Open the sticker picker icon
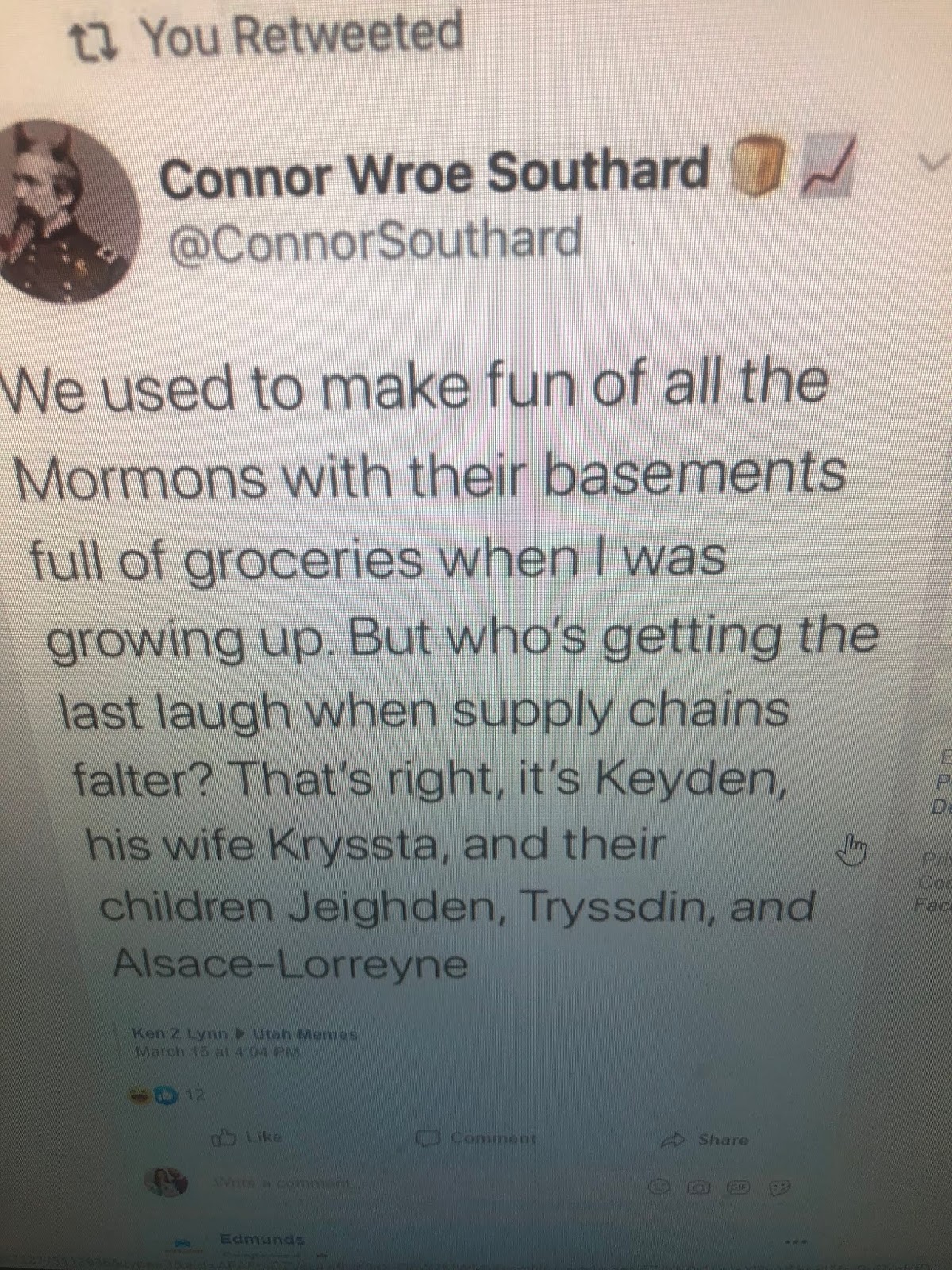The height and width of the screenshot is (1270, 952). point(781,1188)
